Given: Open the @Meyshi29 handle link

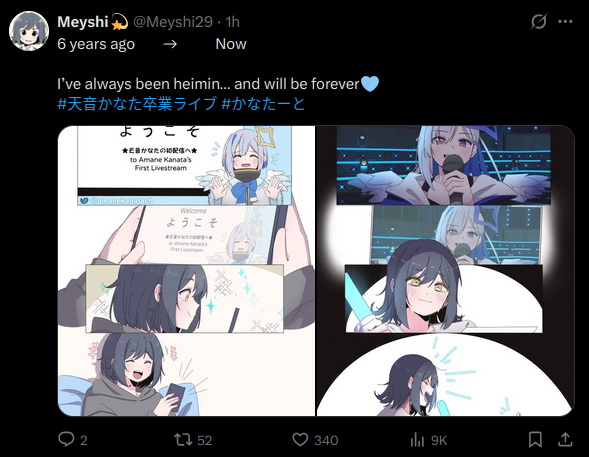Looking at the screenshot, I should (173, 22).
